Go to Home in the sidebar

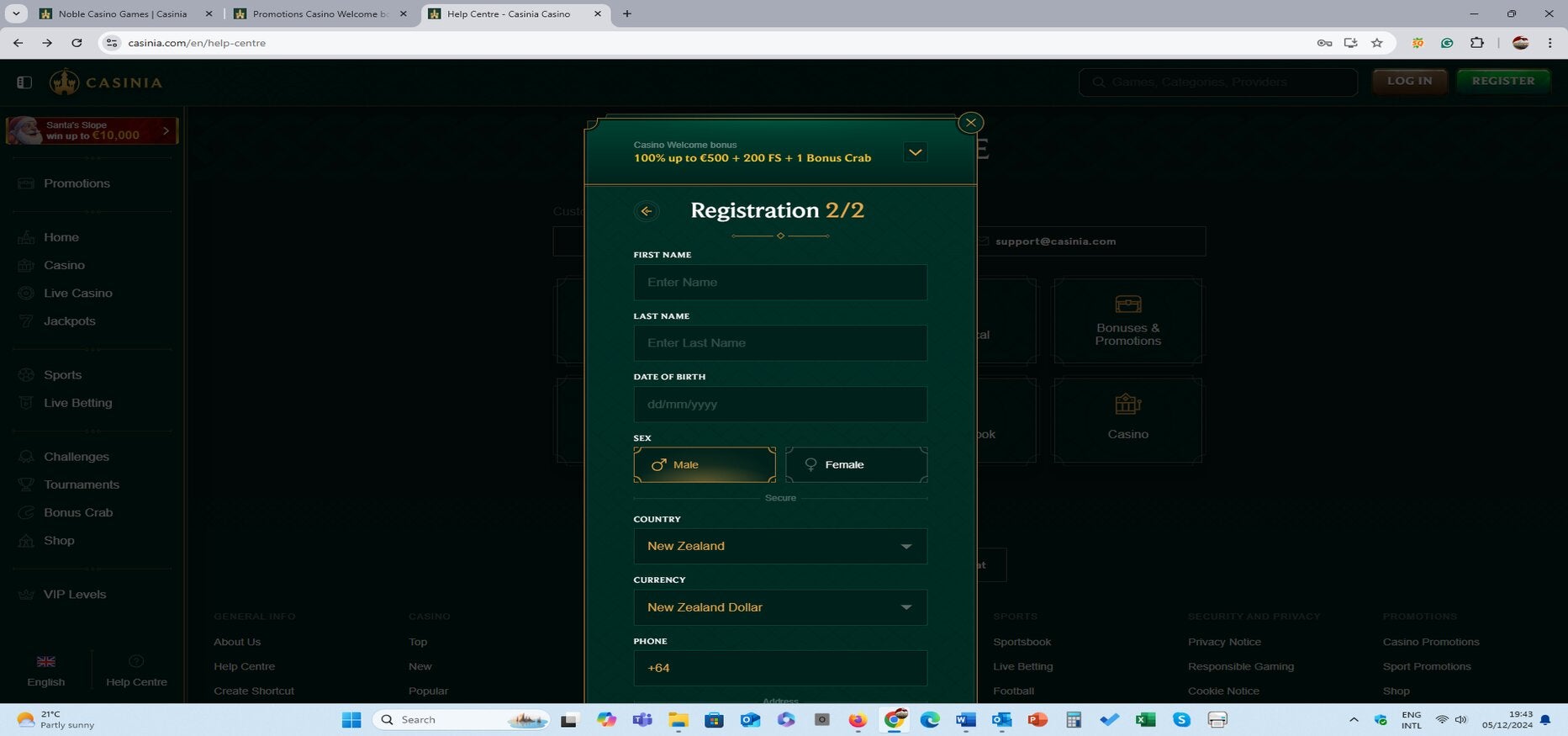[x=61, y=237]
